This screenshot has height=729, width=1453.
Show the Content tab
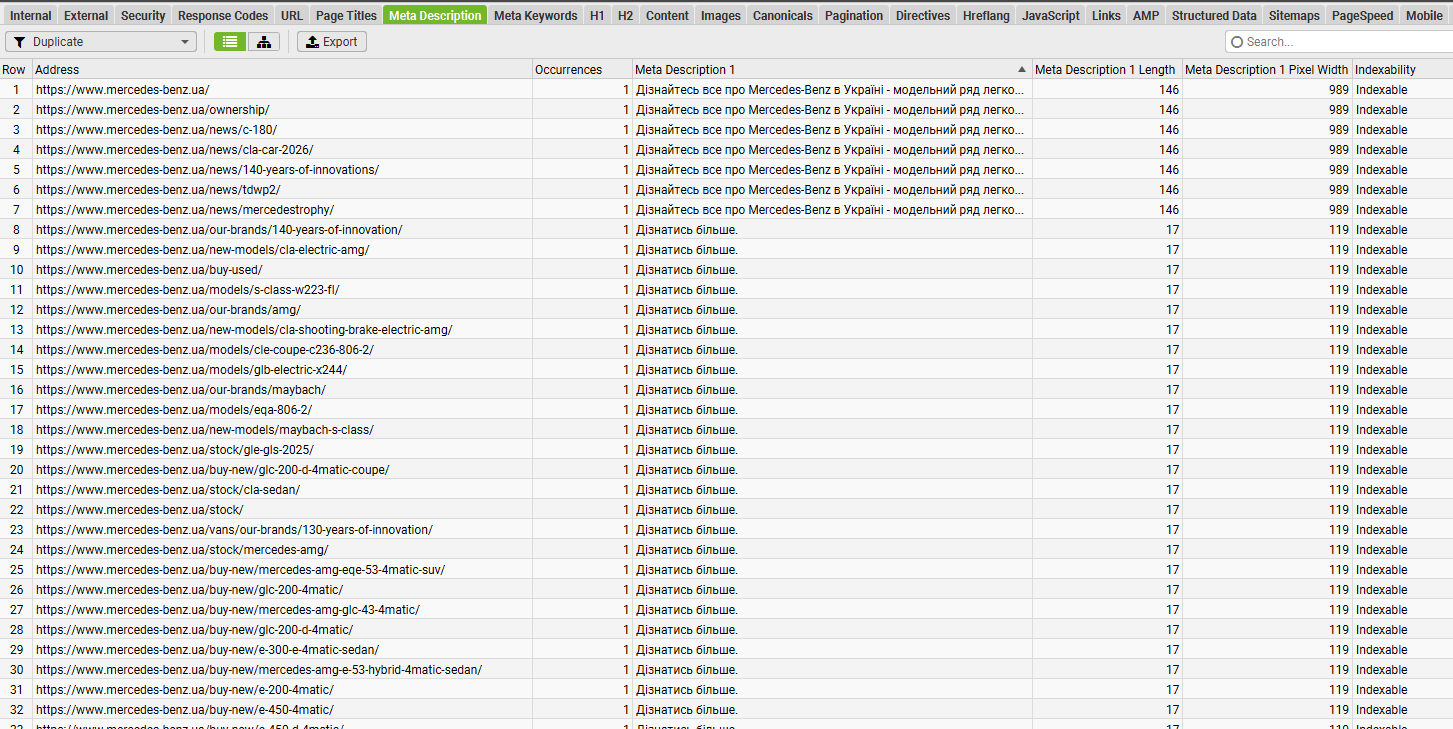[667, 15]
